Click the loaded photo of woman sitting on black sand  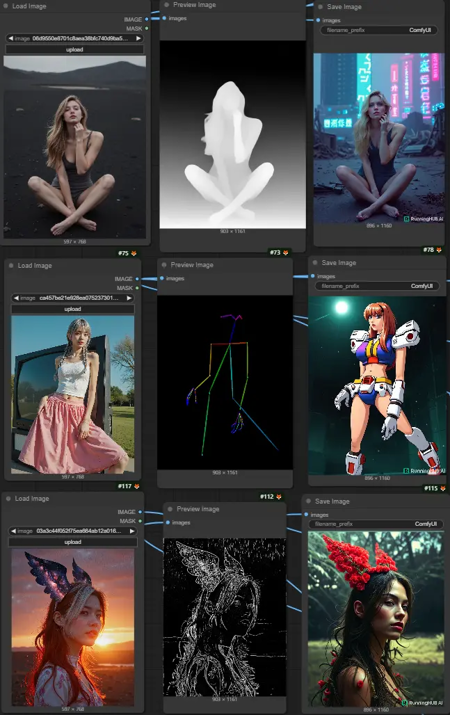[75, 147]
